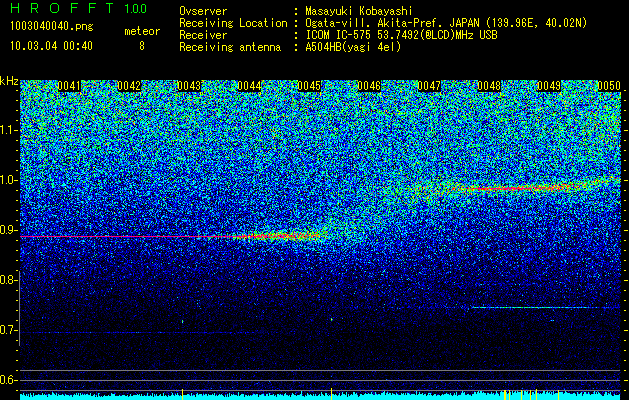Click the 1.0 frequency axis label
The height and width of the screenshot is (400, 629).
tap(7, 180)
